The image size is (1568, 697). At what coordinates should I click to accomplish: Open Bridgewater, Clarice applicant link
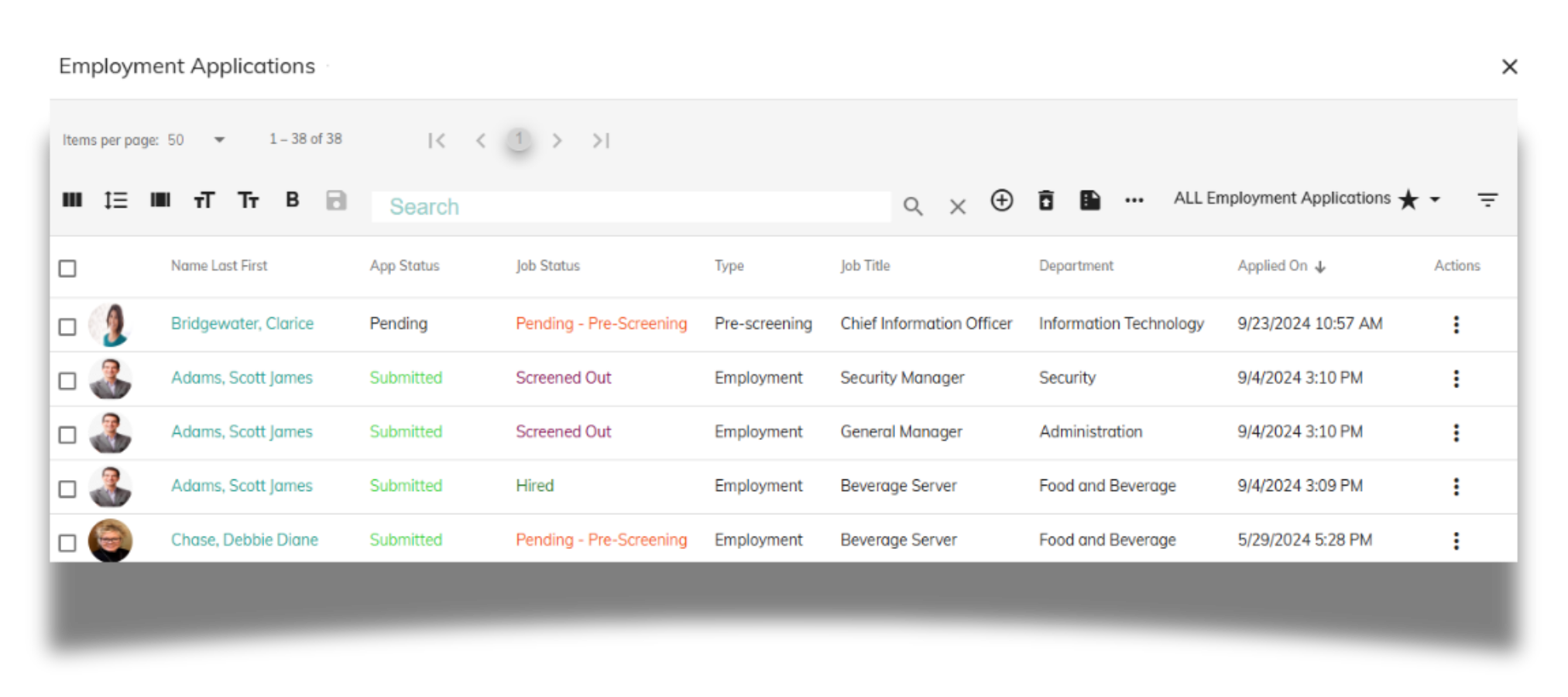[x=242, y=324]
